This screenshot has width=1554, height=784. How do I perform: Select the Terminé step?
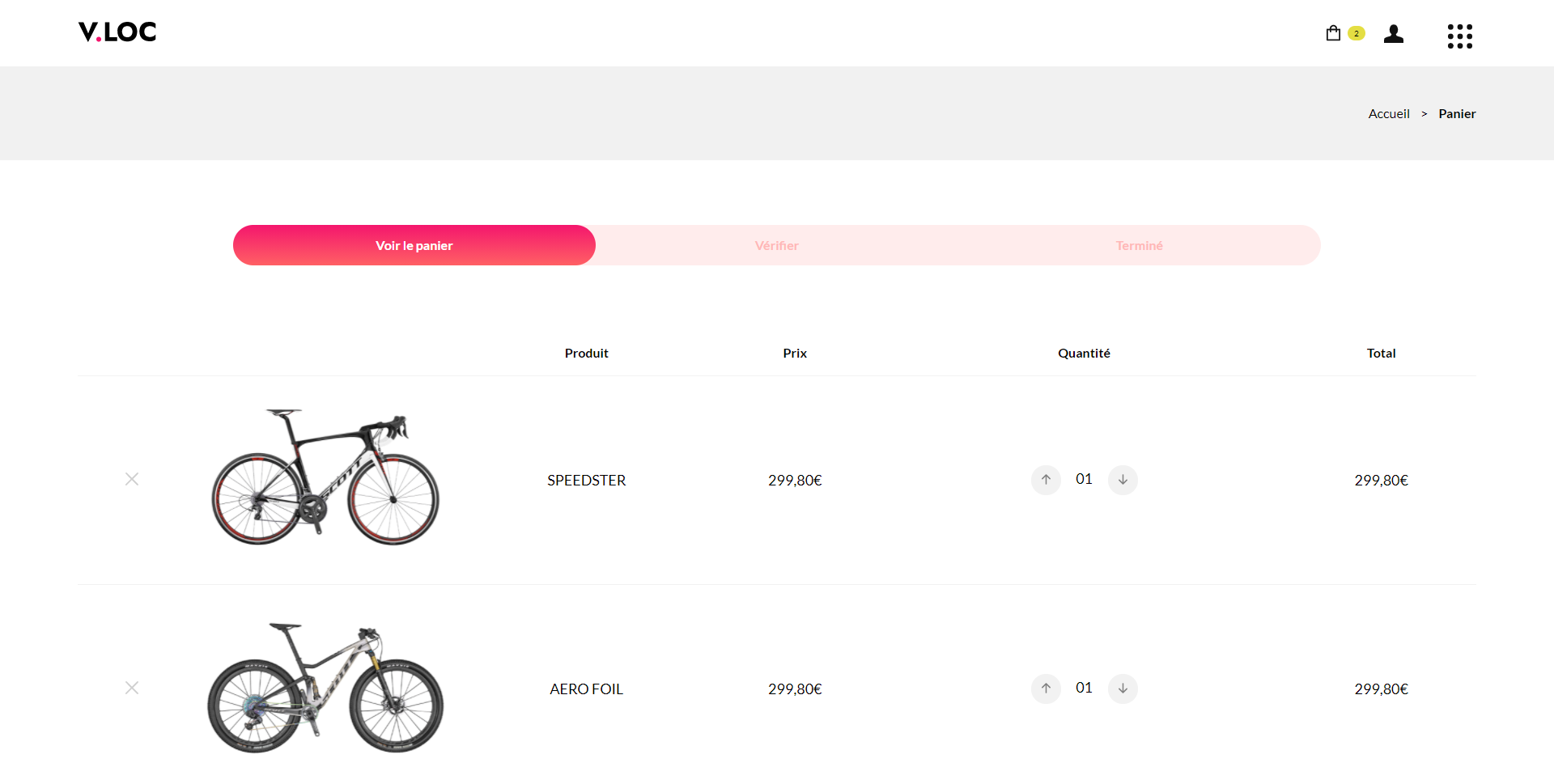1140,245
